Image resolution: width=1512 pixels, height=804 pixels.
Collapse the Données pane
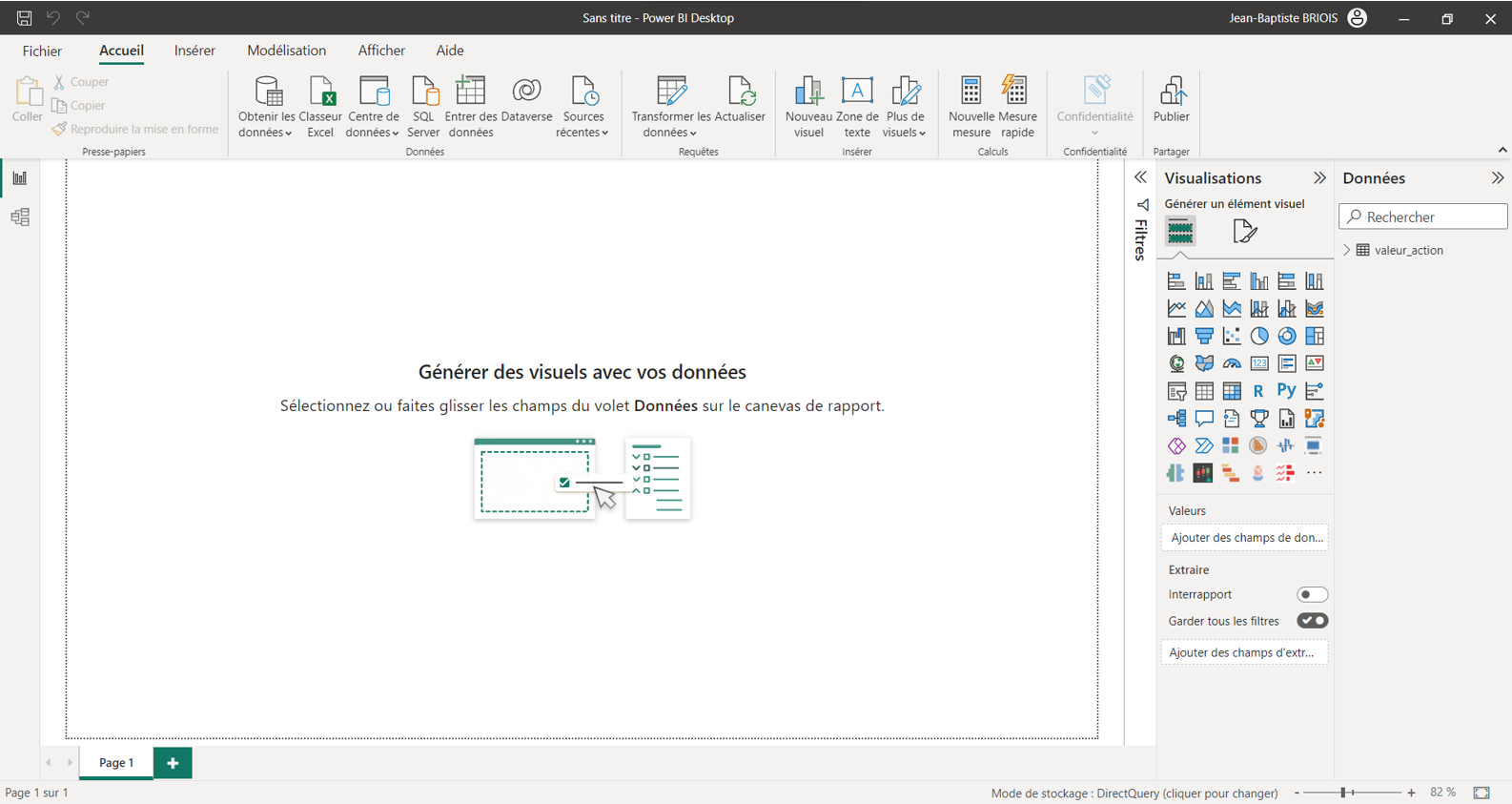pos(1498,178)
